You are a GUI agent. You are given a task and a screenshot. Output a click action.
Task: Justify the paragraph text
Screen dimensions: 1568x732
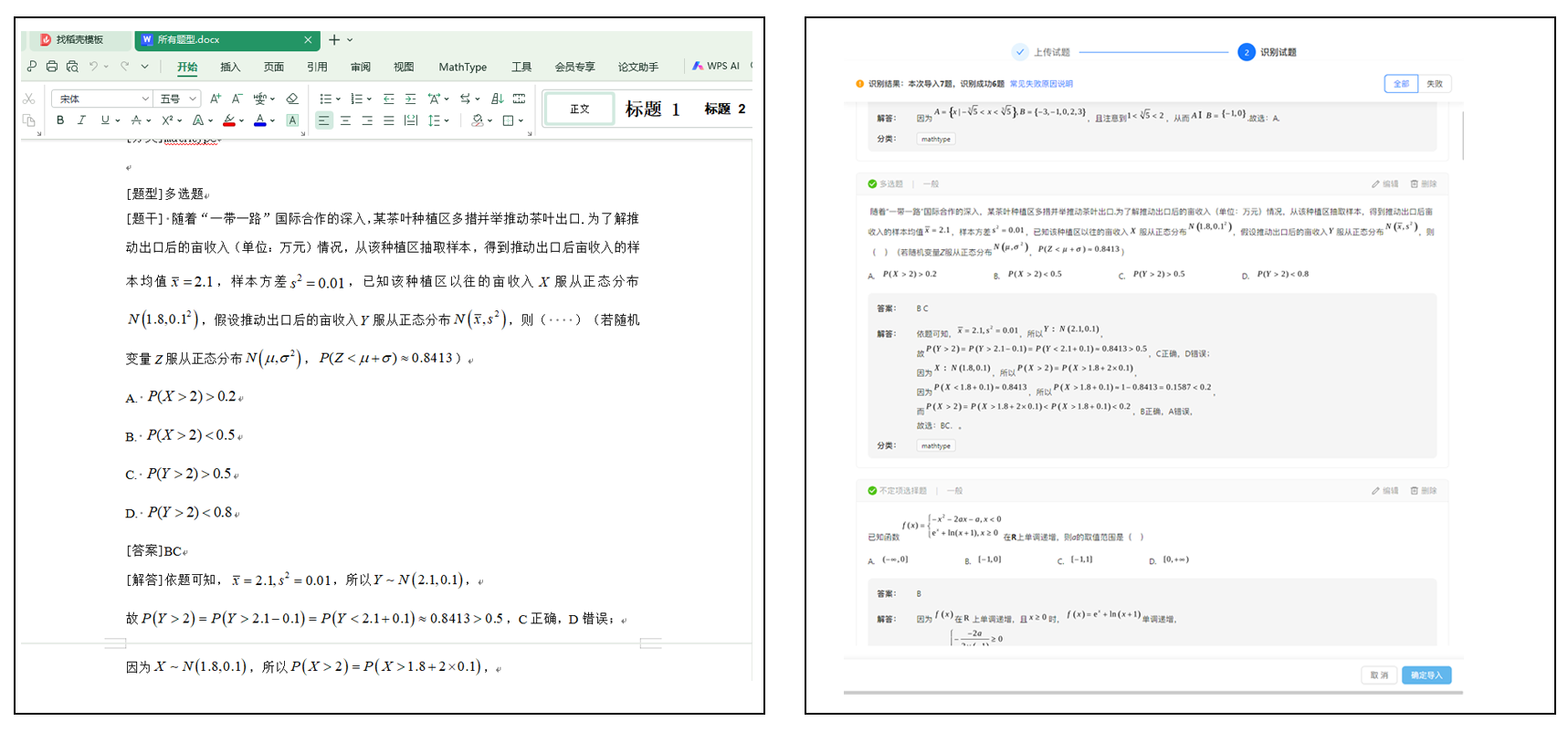pyautogui.click(x=389, y=120)
